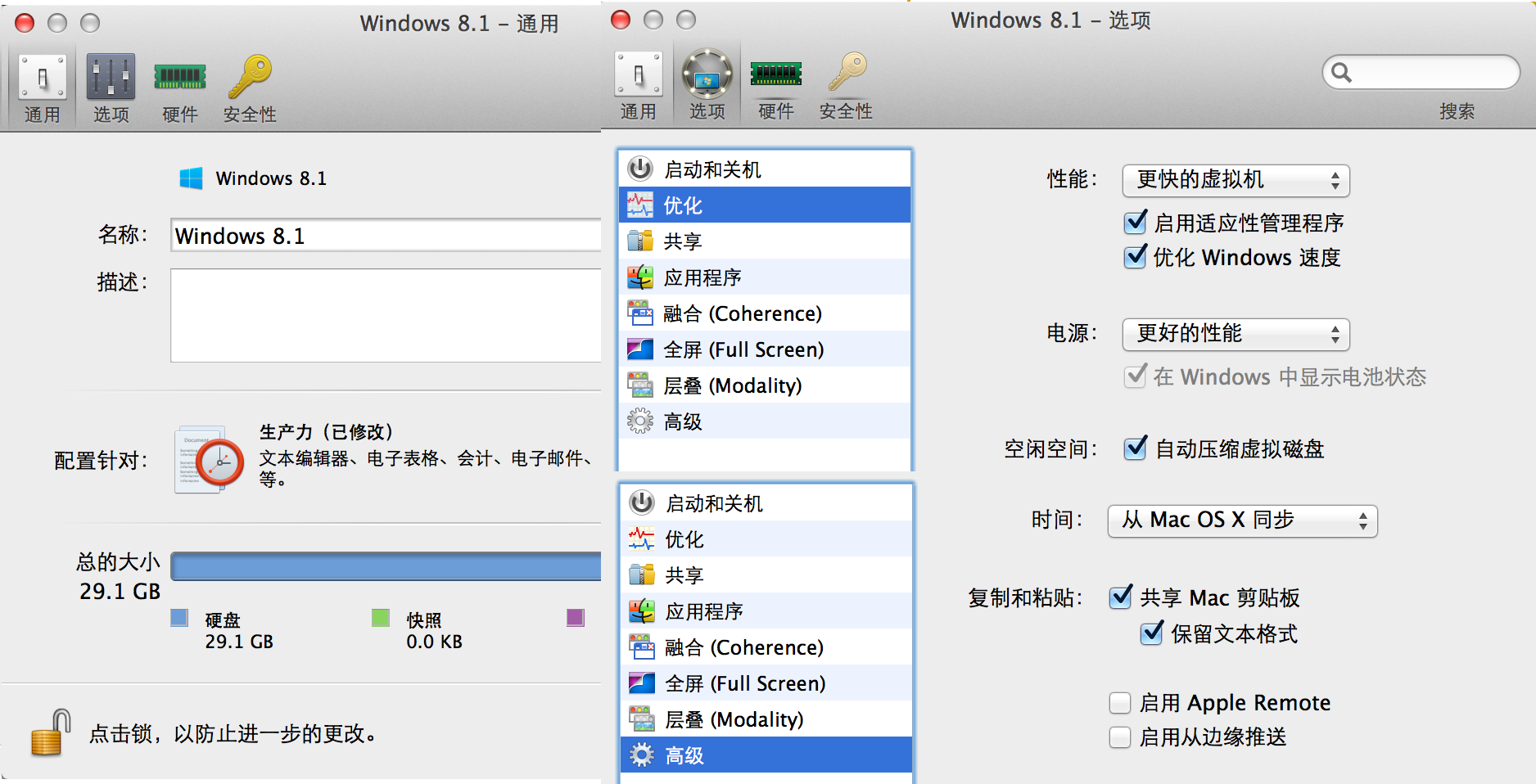Select 全屏 (Full Screen) in upper list
This screenshot has width=1536, height=784.
pyautogui.click(x=765, y=349)
